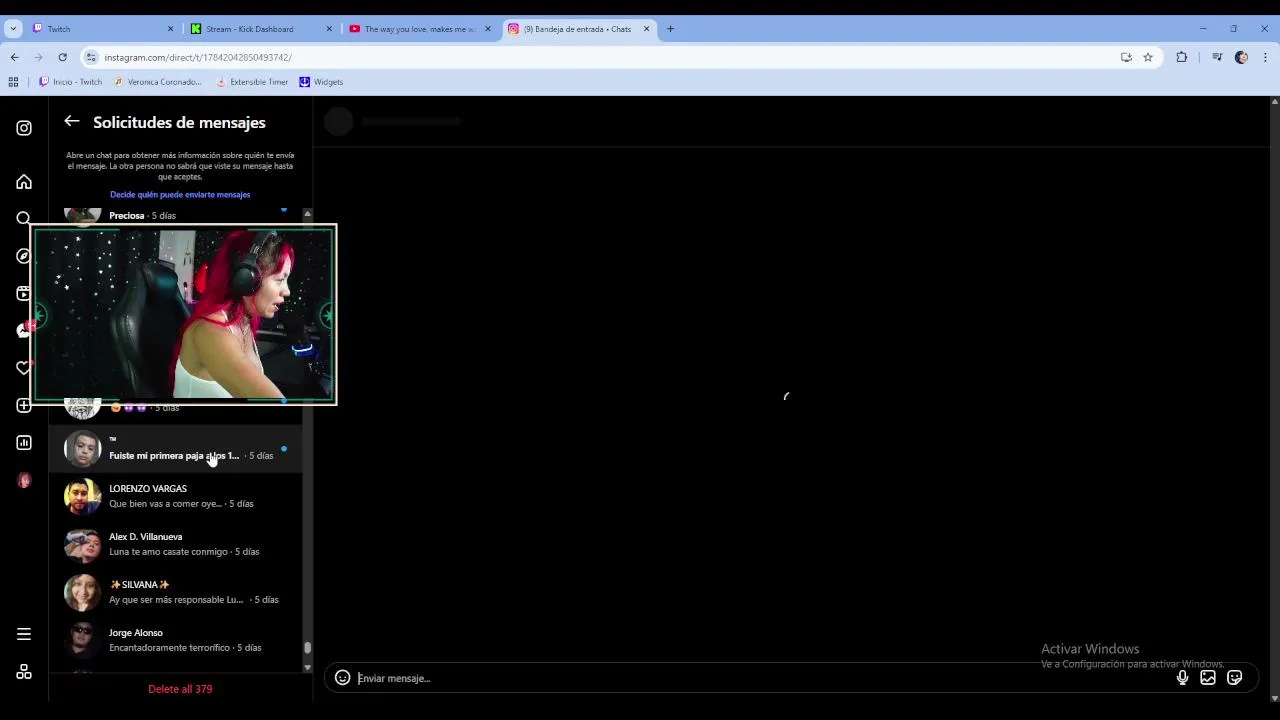The height and width of the screenshot is (720, 1280).
Task: Open Create new post plus icon
Action: tap(24, 405)
